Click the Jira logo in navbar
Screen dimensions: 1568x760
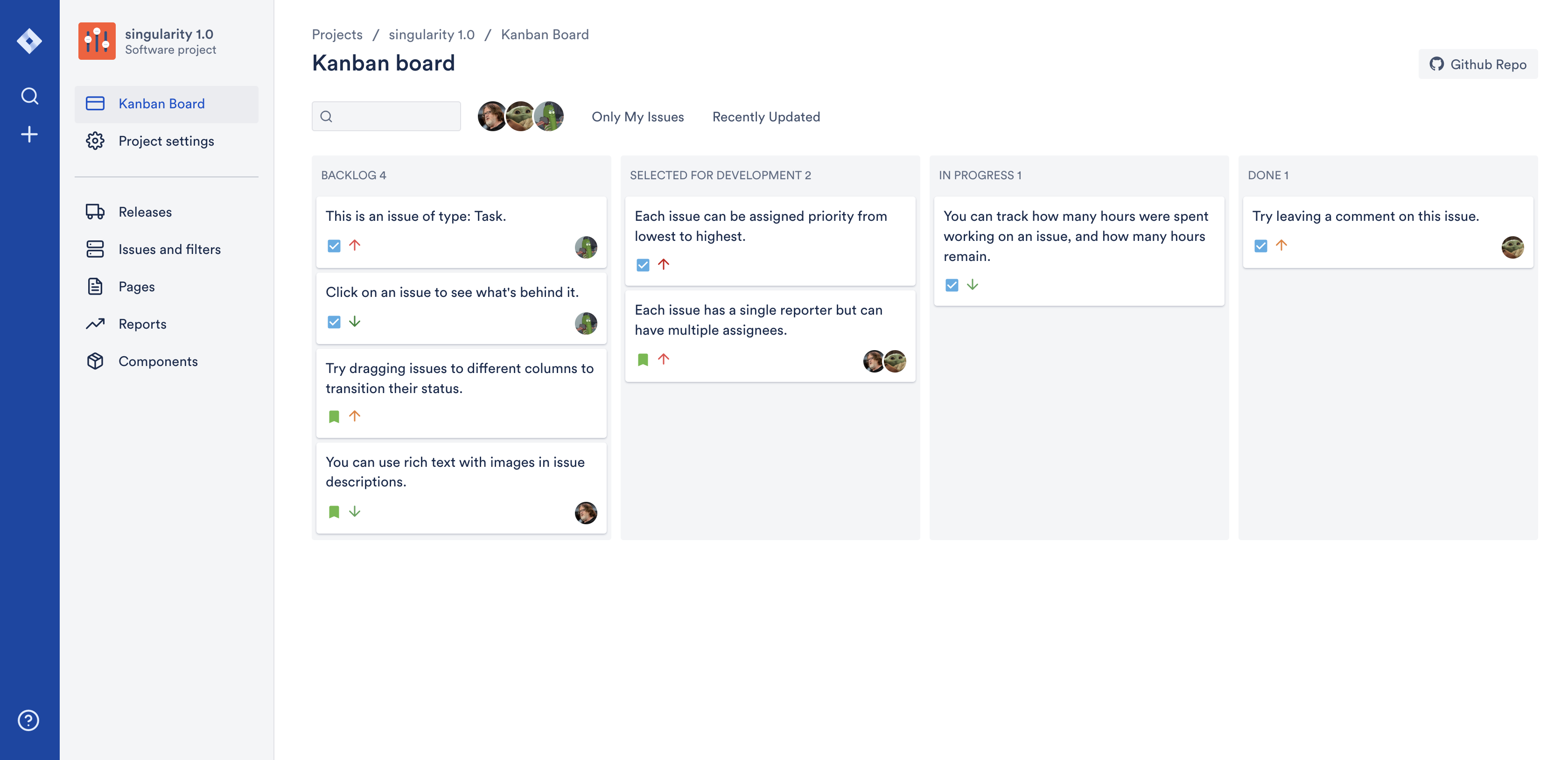click(x=29, y=42)
